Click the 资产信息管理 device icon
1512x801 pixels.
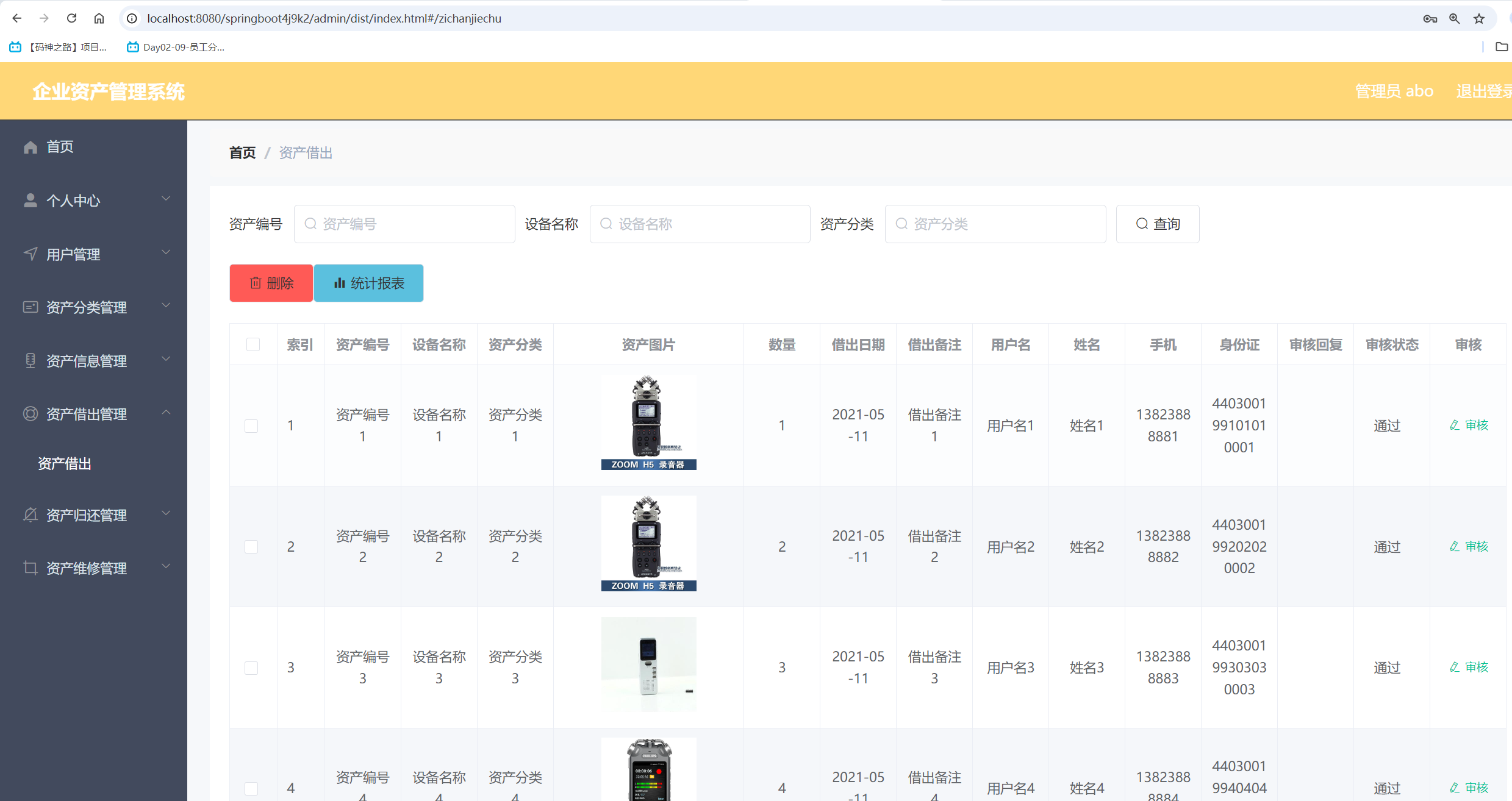click(x=30, y=360)
